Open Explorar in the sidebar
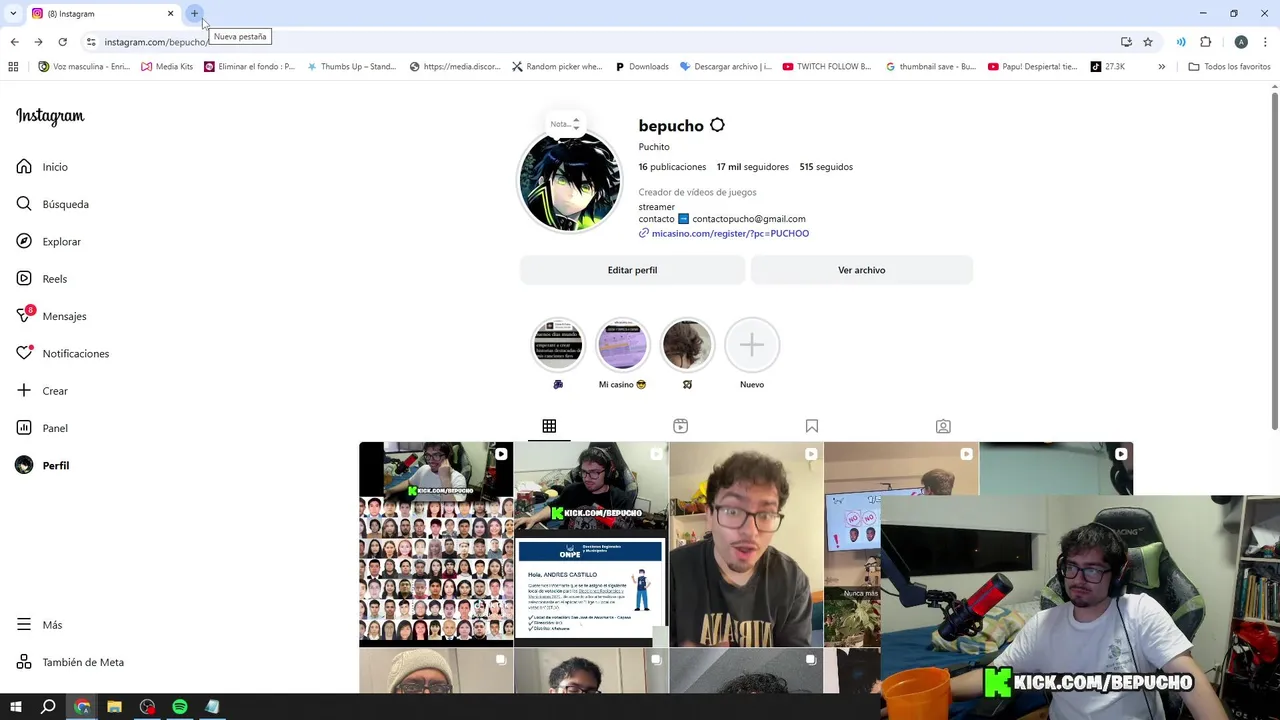This screenshot has height=720, width=1280. tap(48, 242)
